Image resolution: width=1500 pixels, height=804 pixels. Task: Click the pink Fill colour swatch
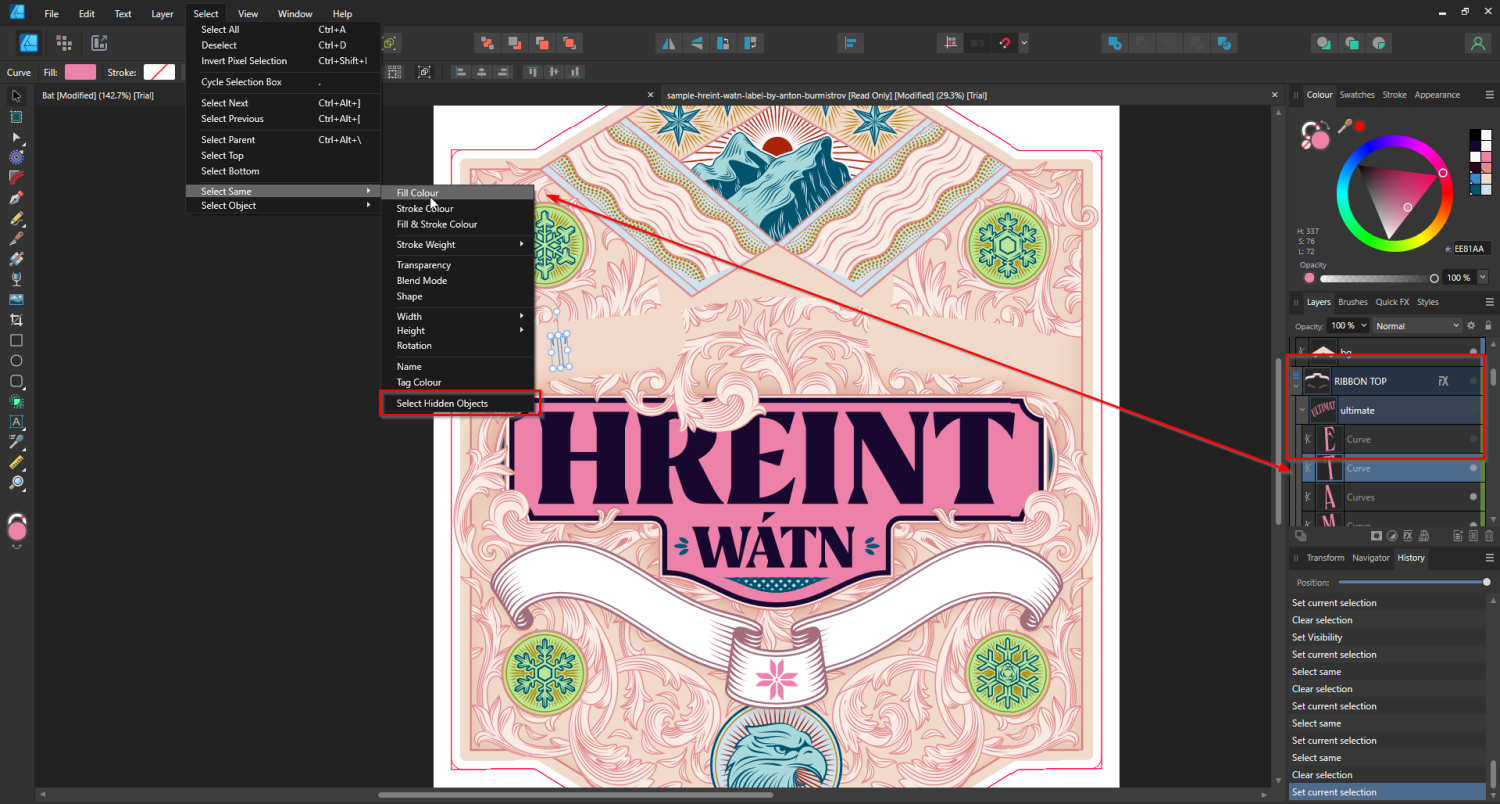click(79, 72)
